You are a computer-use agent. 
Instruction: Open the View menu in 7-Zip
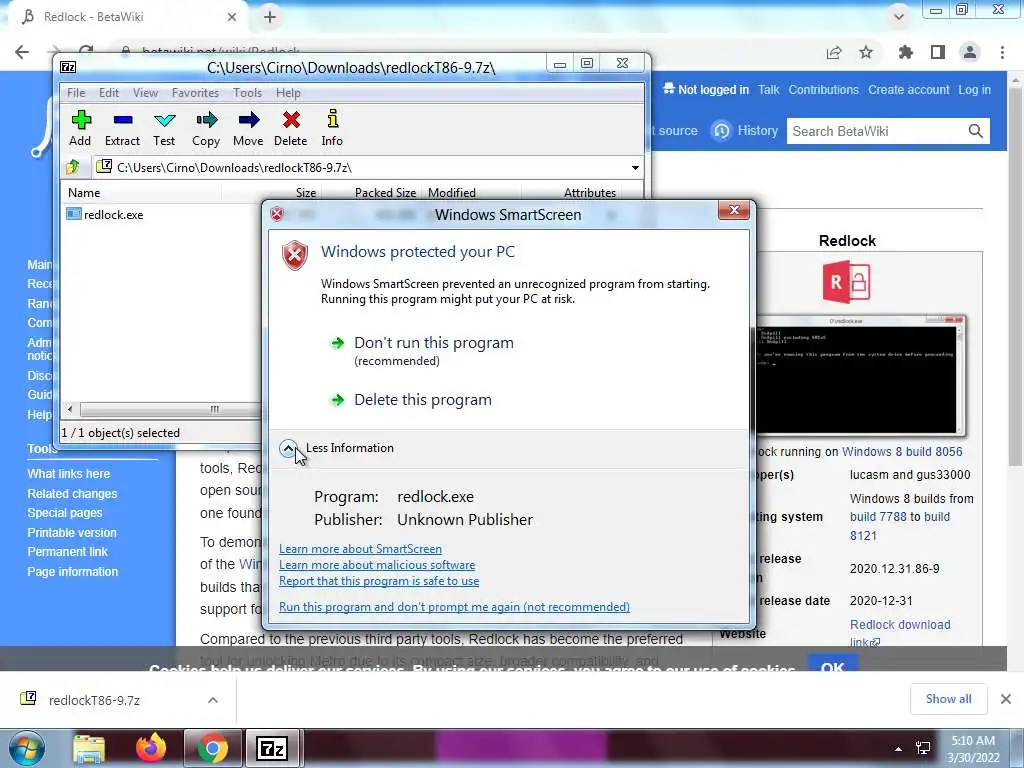[145, 93]
